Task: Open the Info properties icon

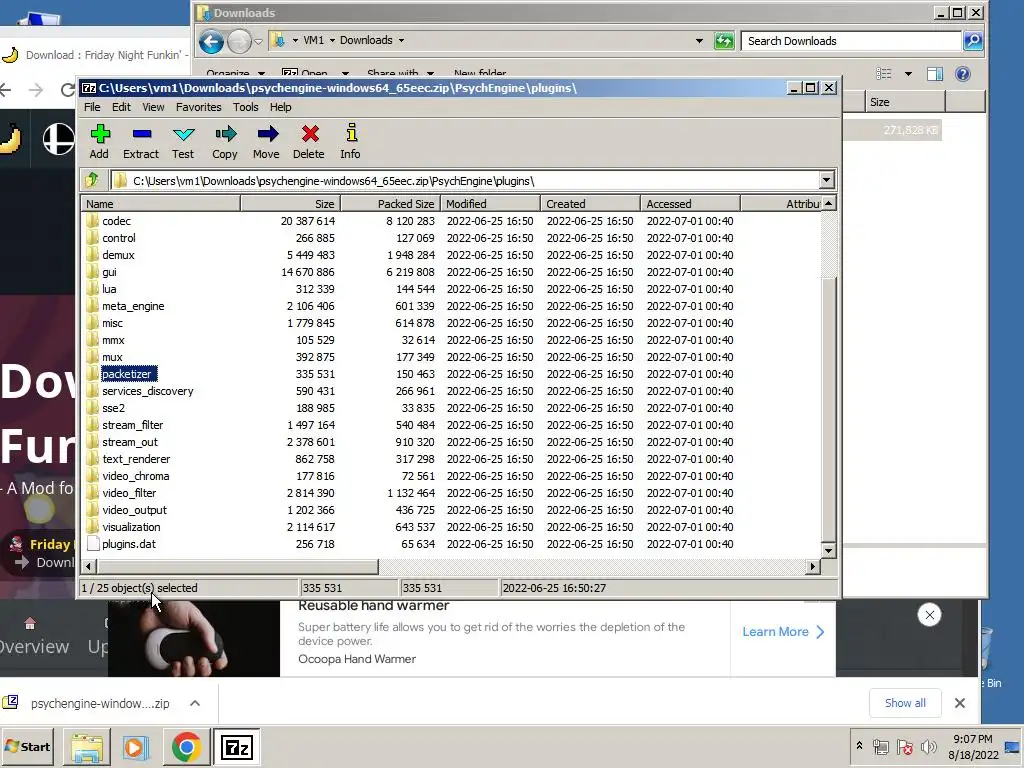Action: click(351, 141)
